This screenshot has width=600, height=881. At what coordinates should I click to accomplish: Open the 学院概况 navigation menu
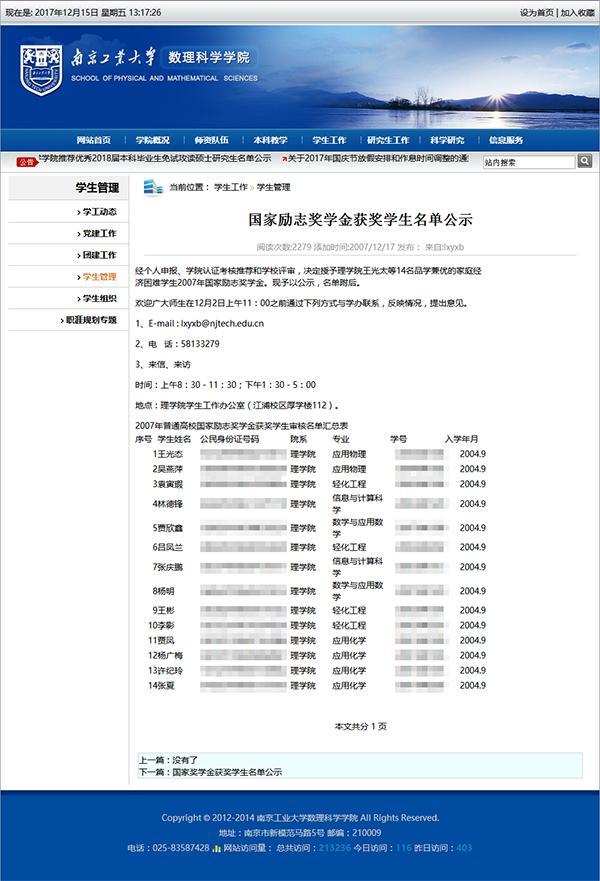[153, 140]
